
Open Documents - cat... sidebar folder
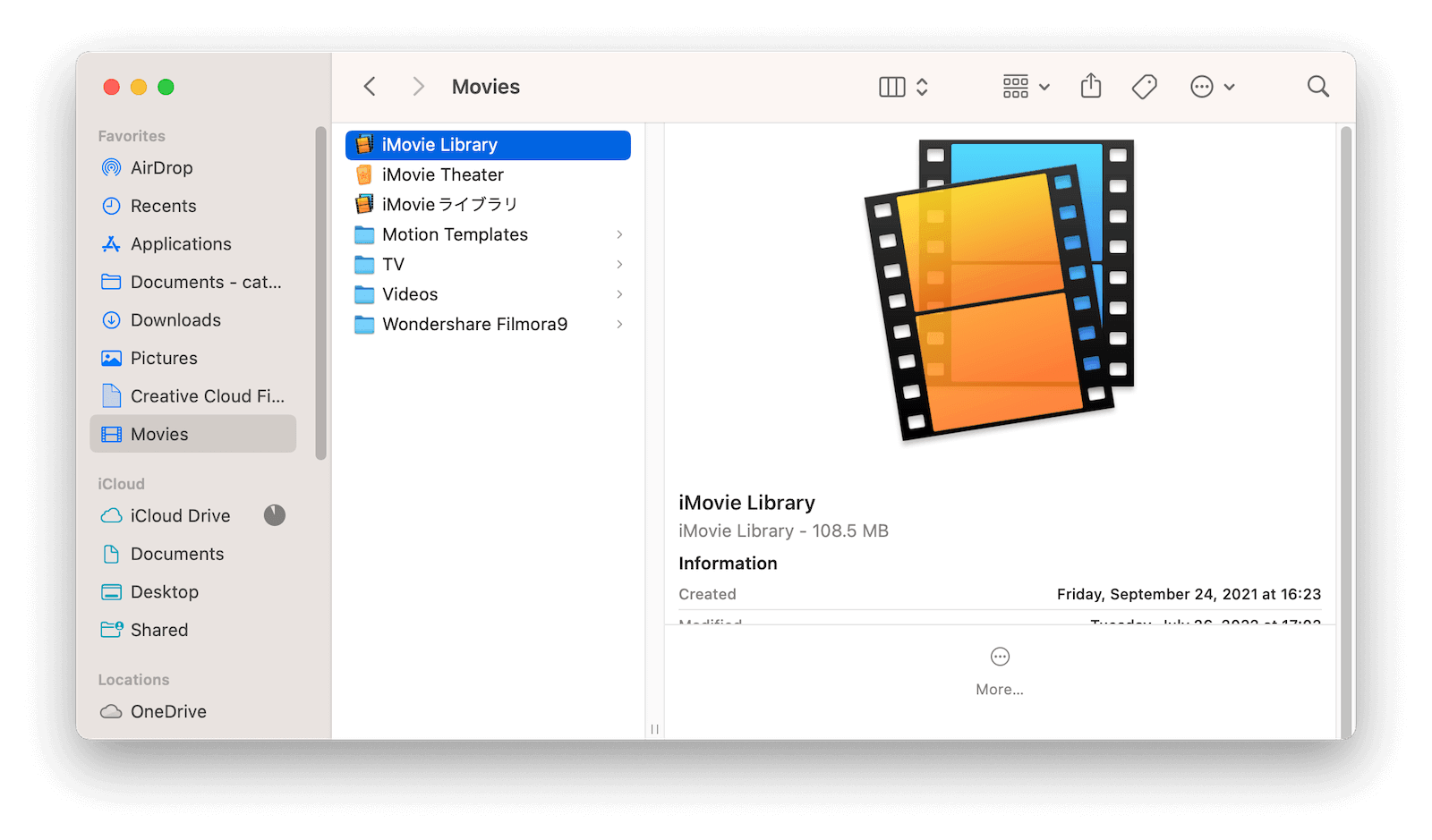click(x=192, y=282)
